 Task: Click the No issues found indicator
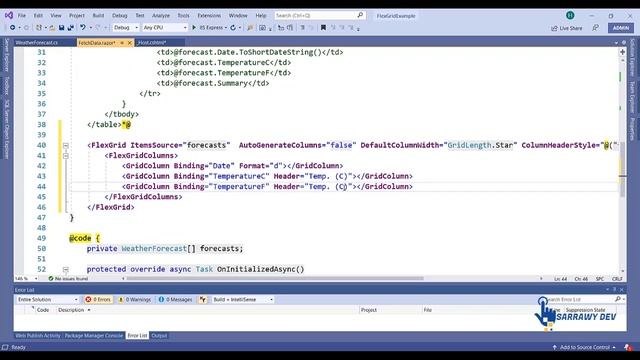coord(68,278)
